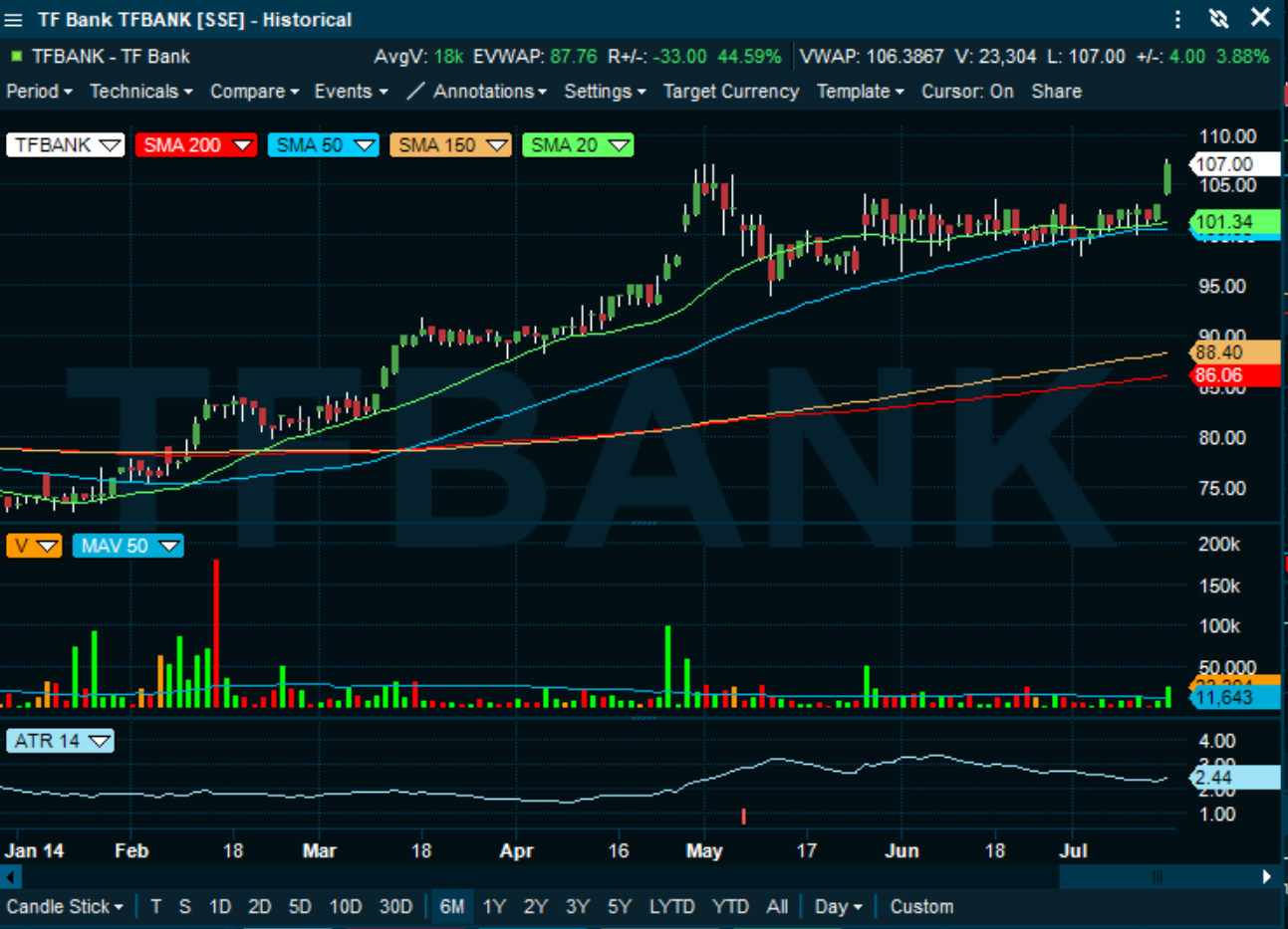1288x929 pixels.
Task: Click the scroll right arrow
Action: [1266, 877]
